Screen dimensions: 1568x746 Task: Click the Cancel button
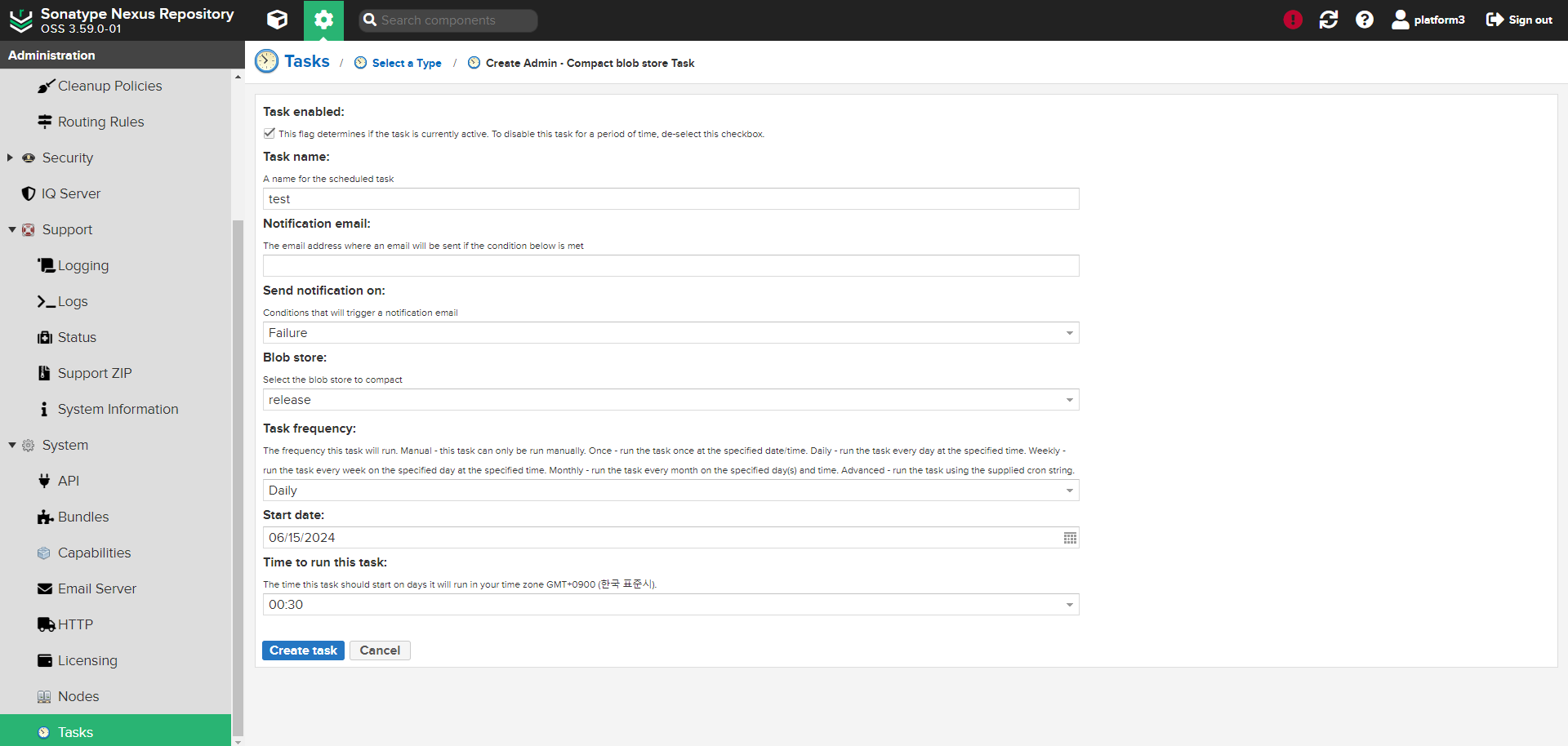click(380, 651)
